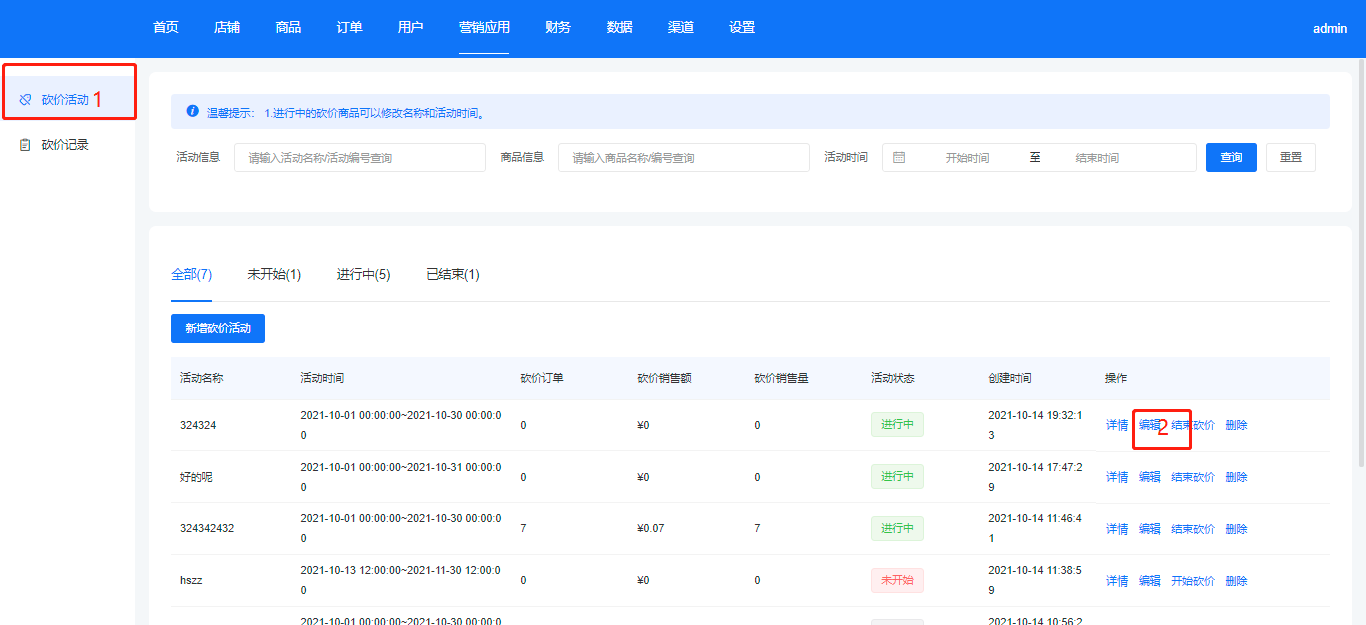Pick the 开始时间 date field

point(967,158)
